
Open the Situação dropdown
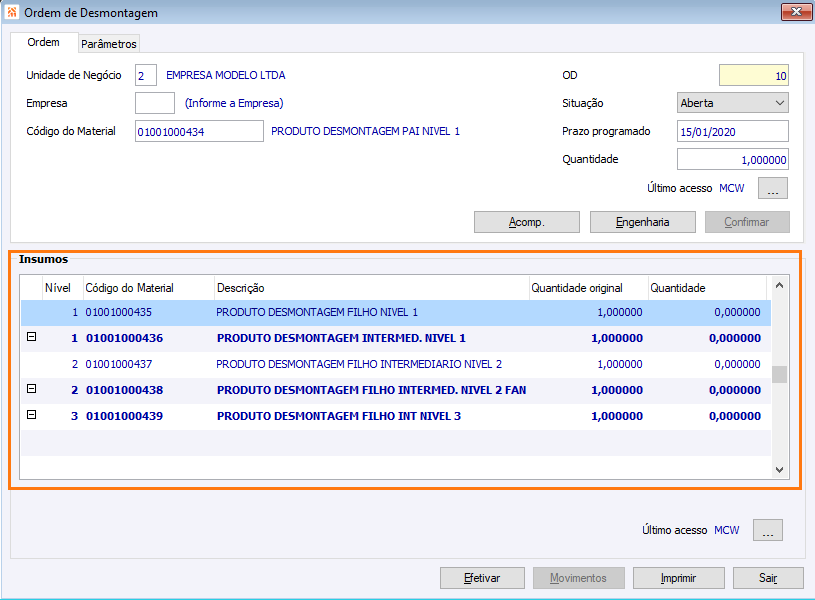pos(733,103)
